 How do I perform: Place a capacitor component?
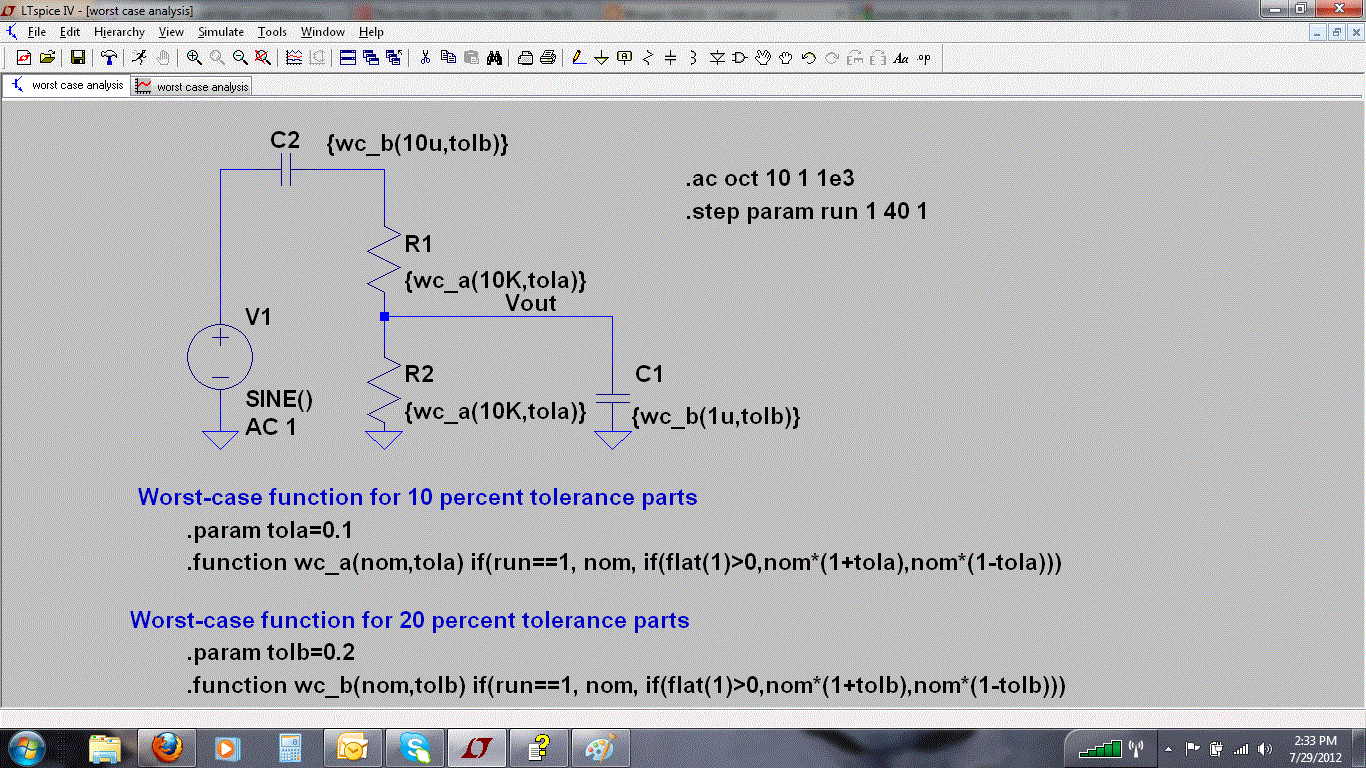point(670,57)
